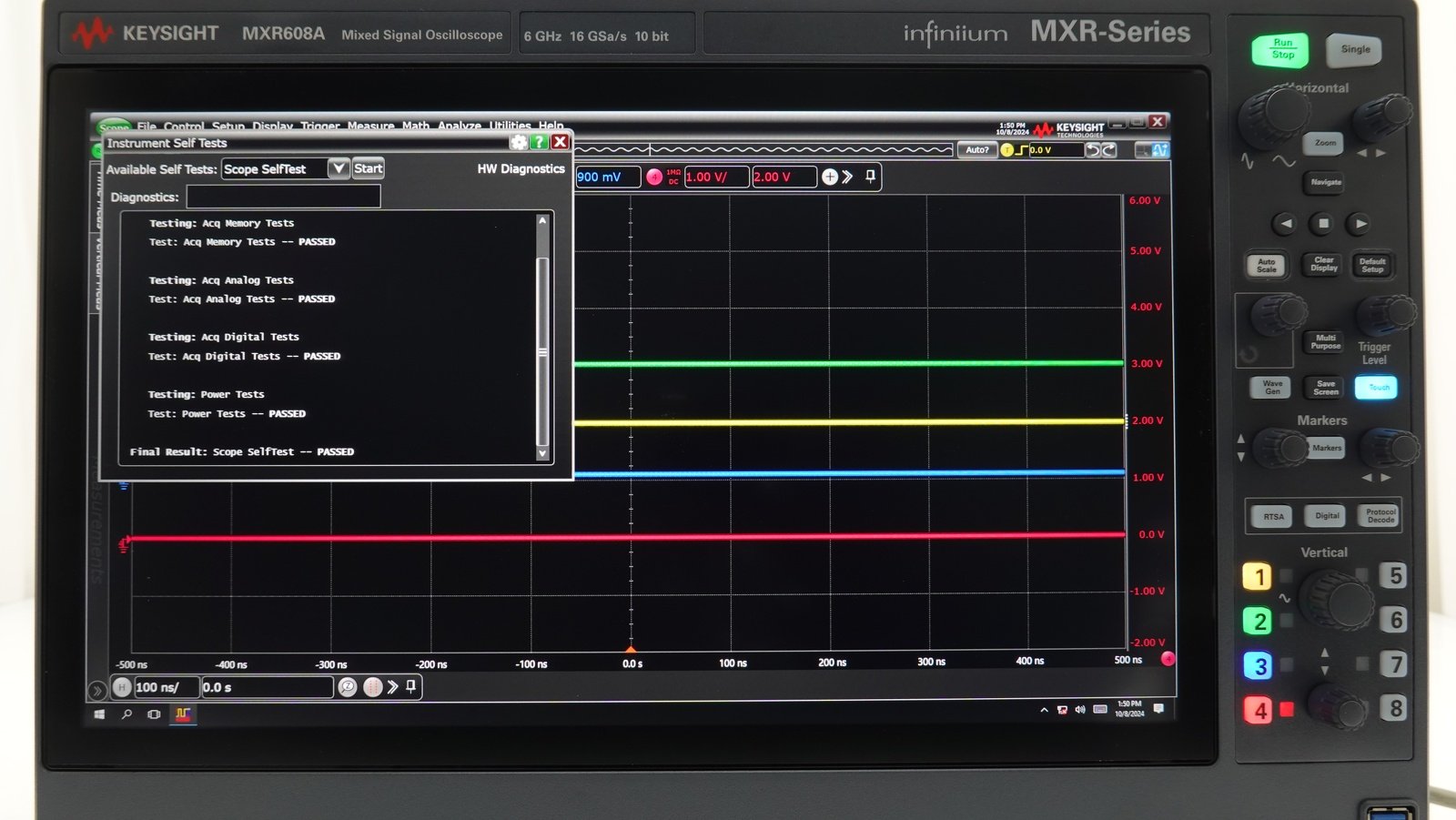Open the Trigger menu
Screen dimensions: 1456x820
[320, 127]
